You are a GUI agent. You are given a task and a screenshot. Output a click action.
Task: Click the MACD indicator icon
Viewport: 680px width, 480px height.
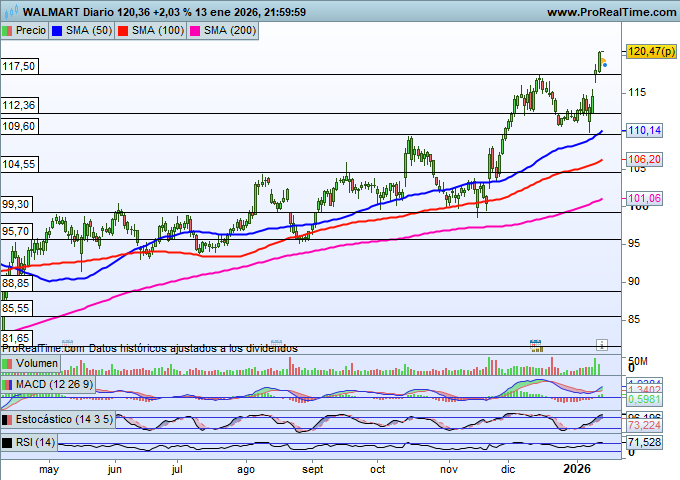pyautogui.click(x=8, y=385)
